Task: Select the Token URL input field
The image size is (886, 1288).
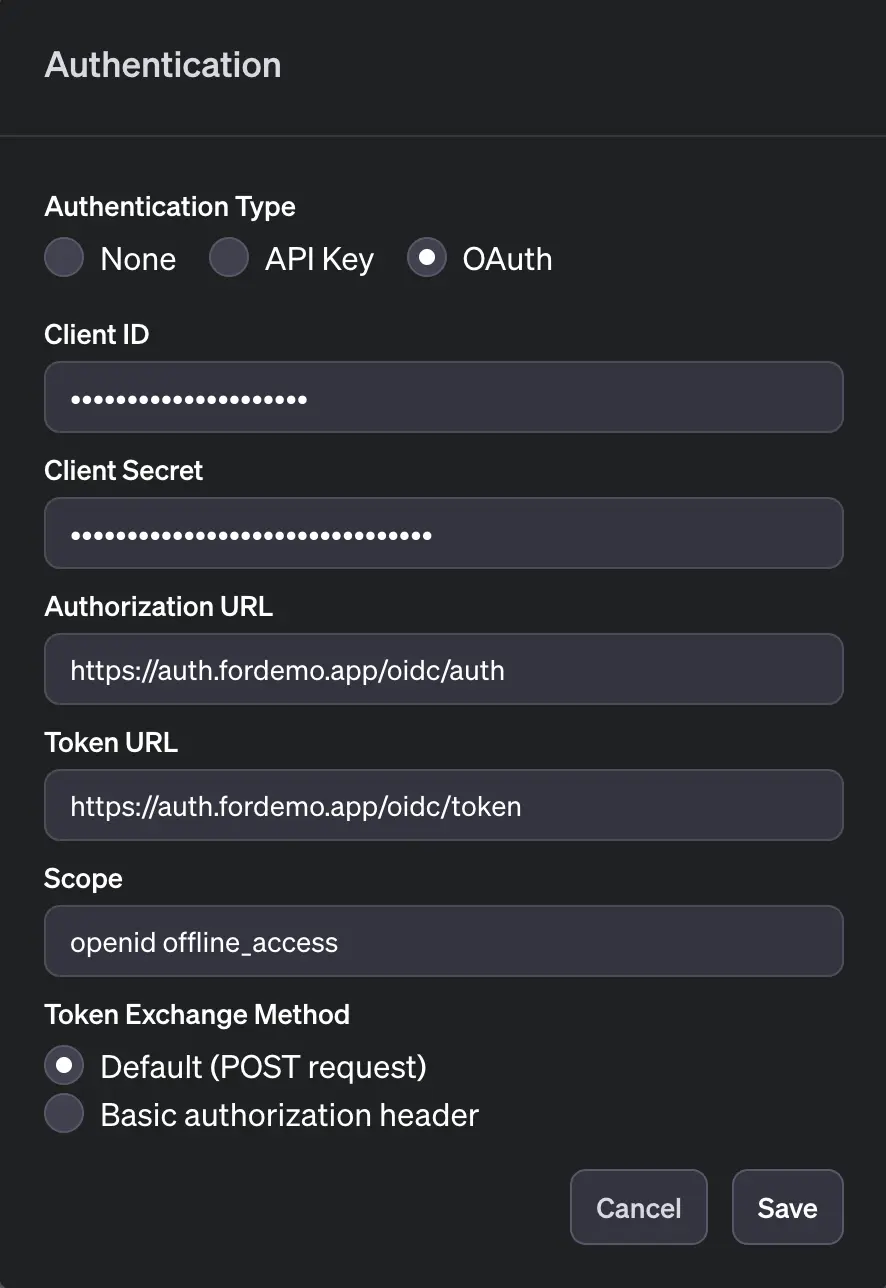Action: tap(443, 805)
